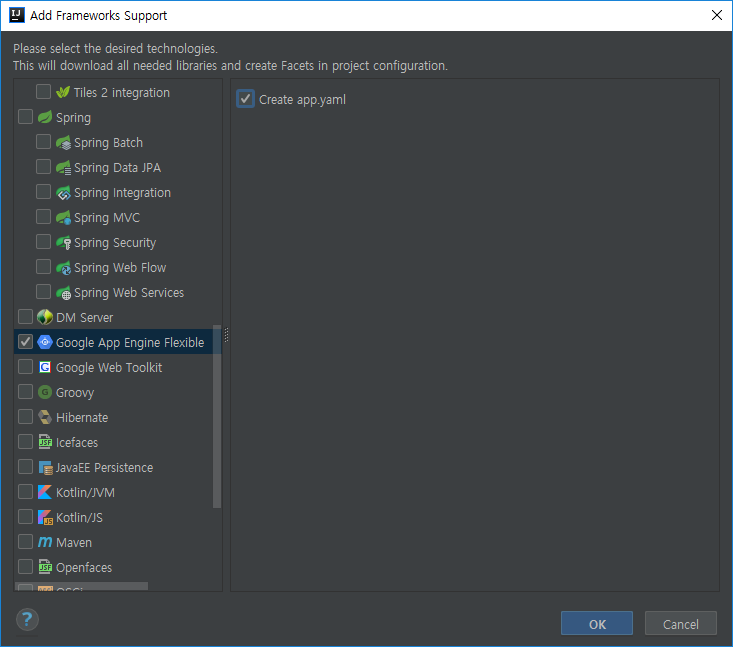Check the Icefaces checkbox
Screen dimensions: 733x647
25,442
